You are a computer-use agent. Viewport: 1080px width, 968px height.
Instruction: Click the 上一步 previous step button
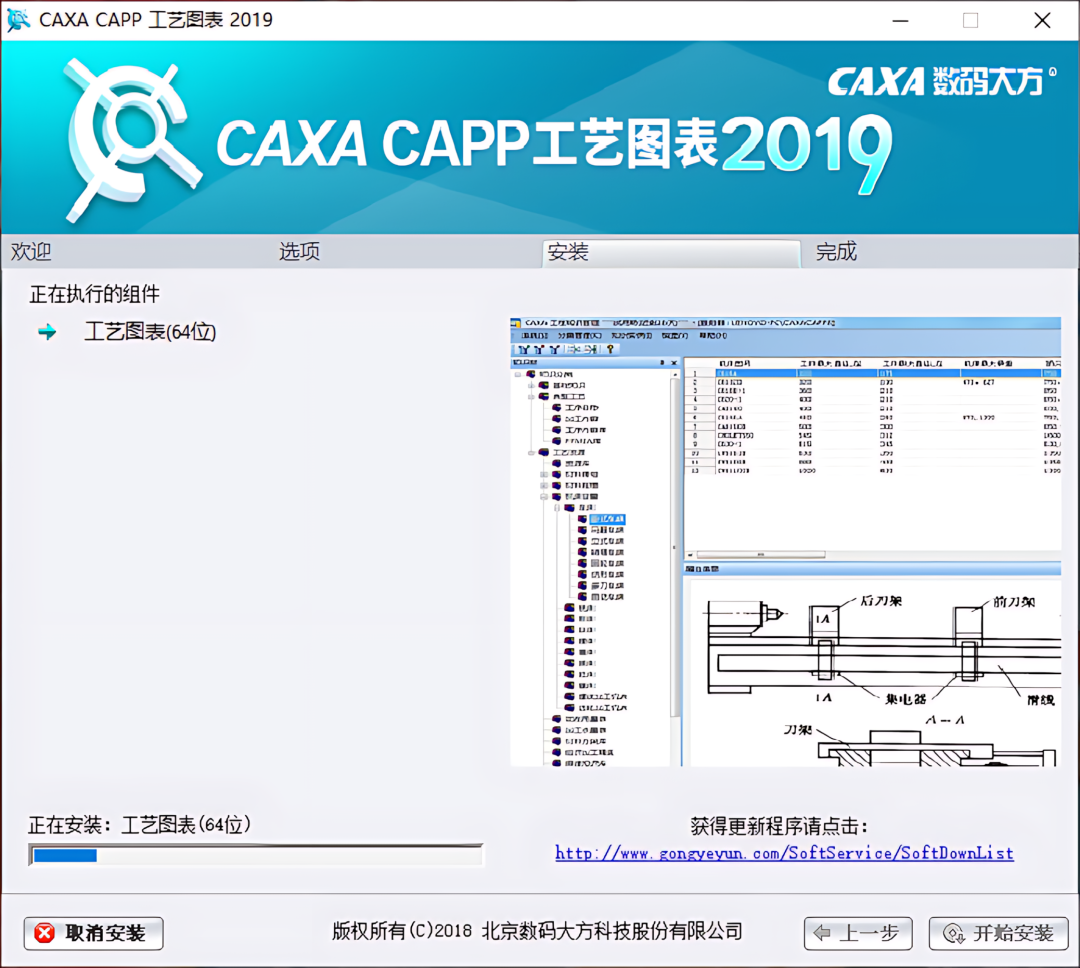point(858,933)
